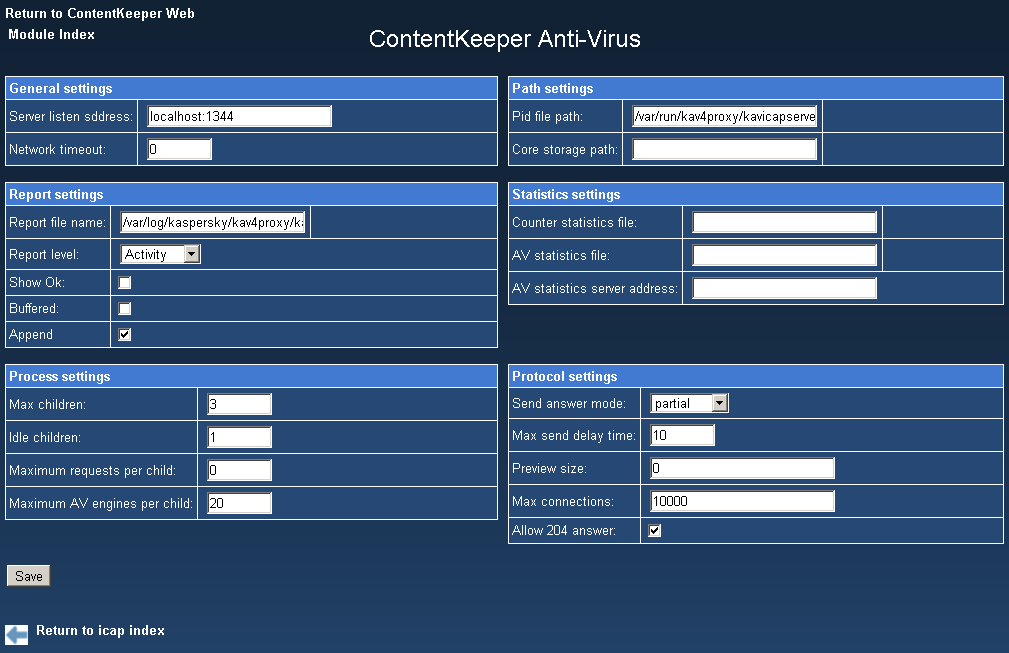
Task: Focus the Preview size input
Action: (743, 468)
